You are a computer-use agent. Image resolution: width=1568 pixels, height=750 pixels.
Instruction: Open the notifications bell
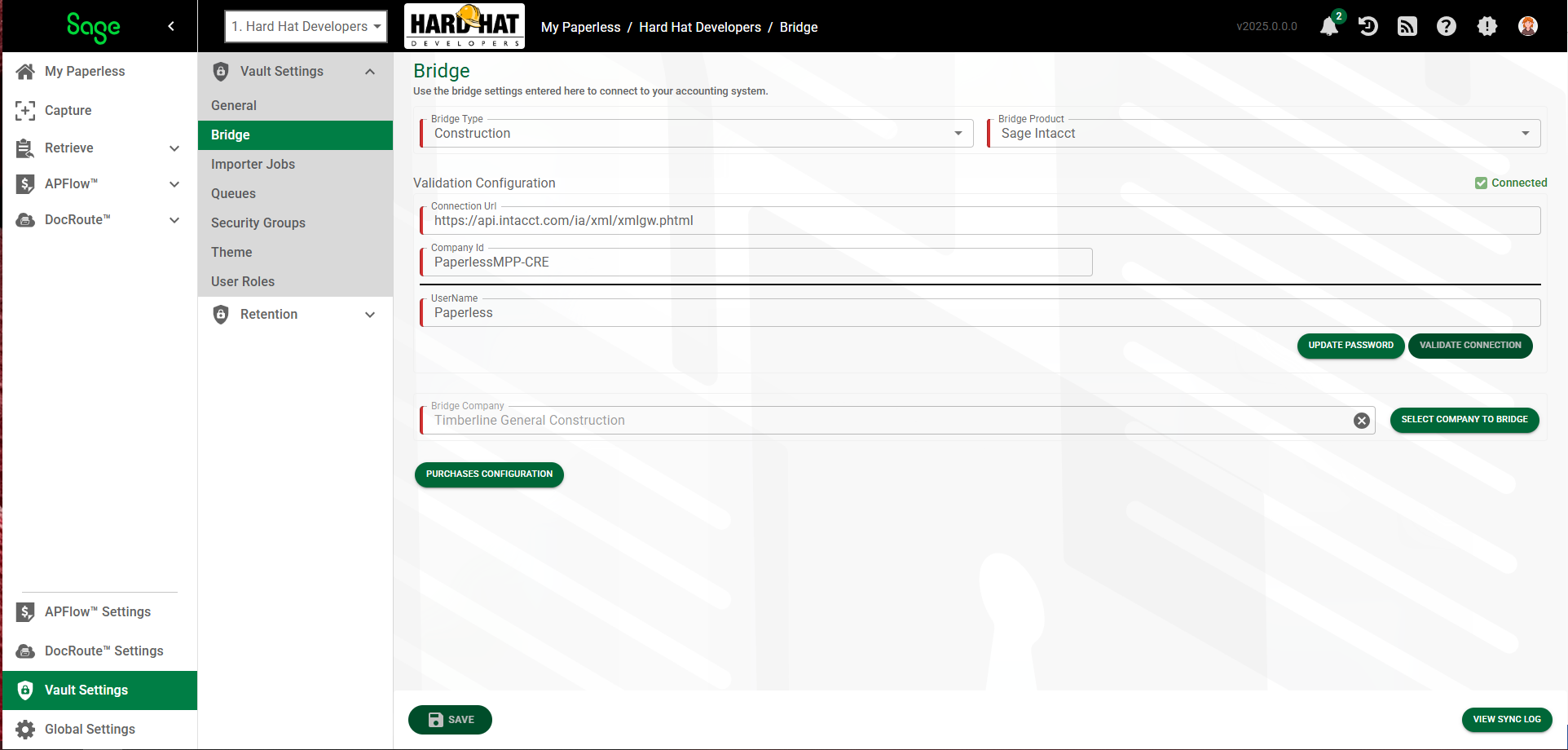(1329, 26)
